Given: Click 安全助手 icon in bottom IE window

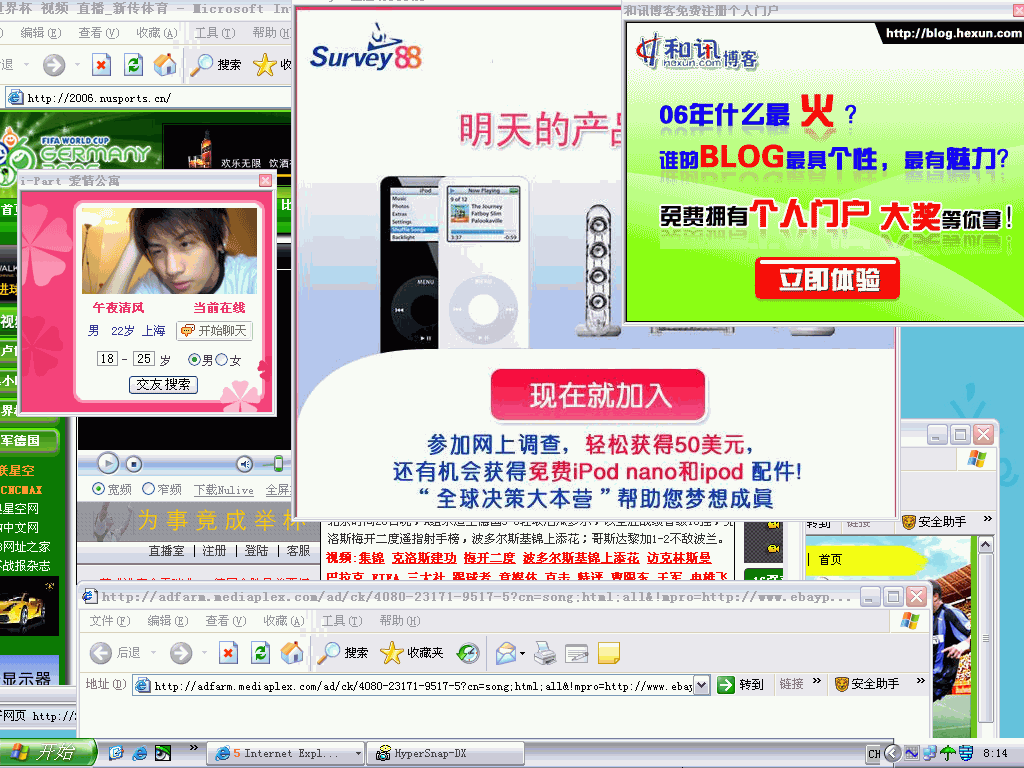Looking at the screenshot, I should pos(842,684).
